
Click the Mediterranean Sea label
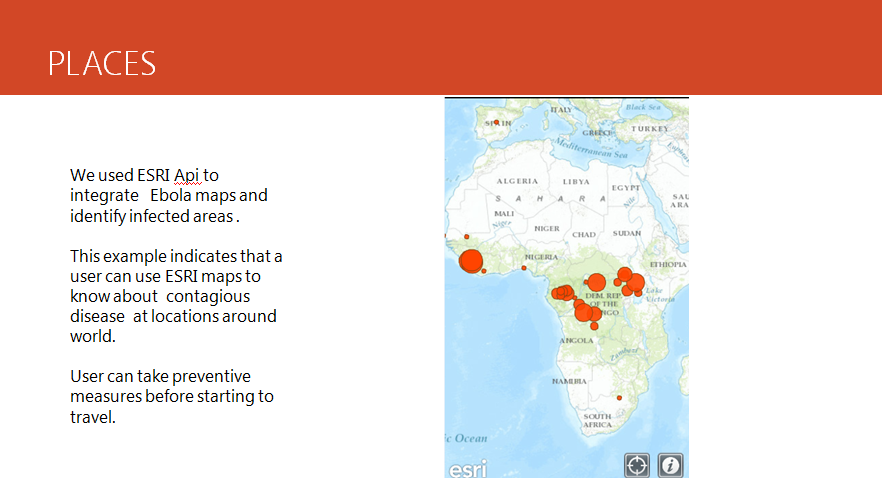[x=591, y=147]
